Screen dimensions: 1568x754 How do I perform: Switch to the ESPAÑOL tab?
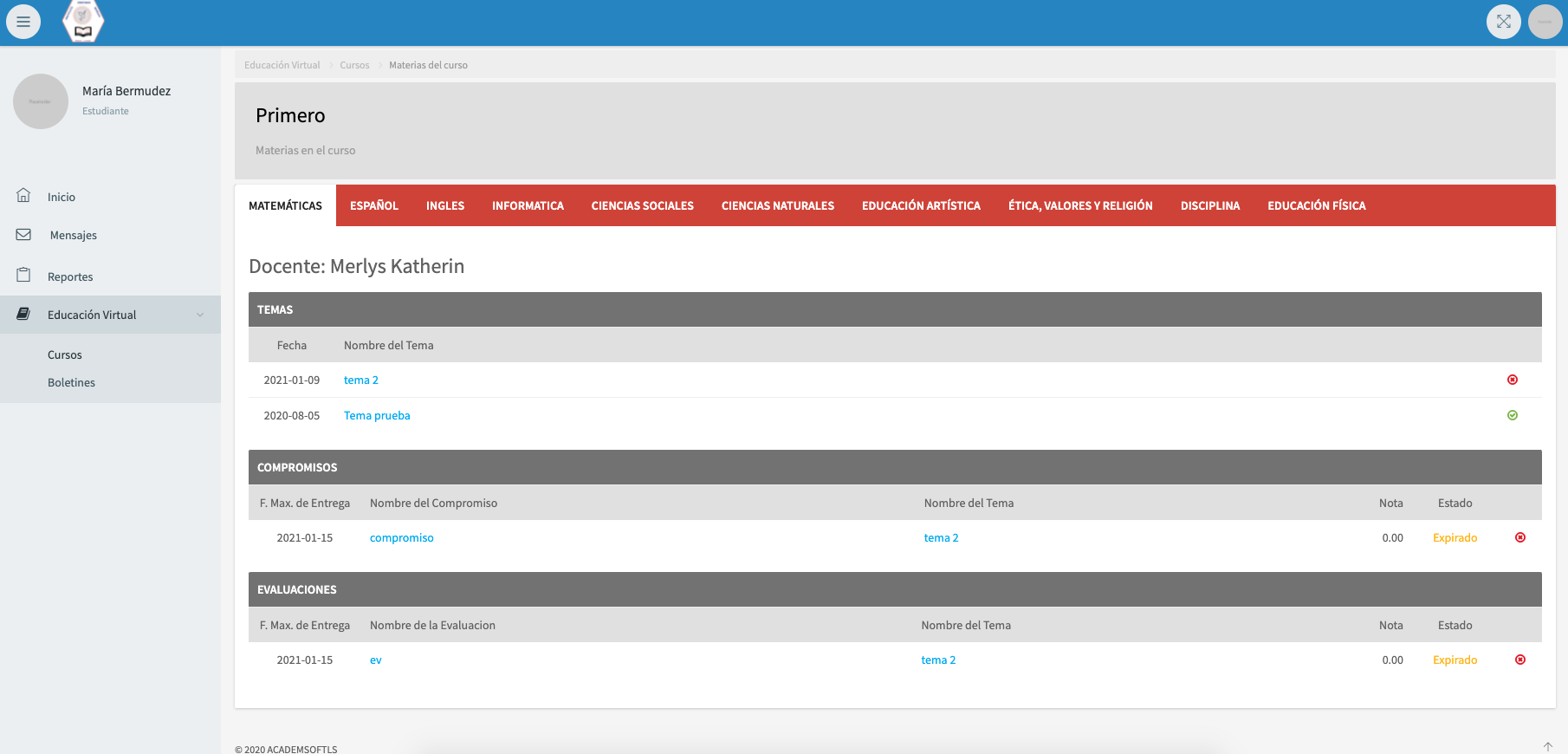click(x=374, y=205)
